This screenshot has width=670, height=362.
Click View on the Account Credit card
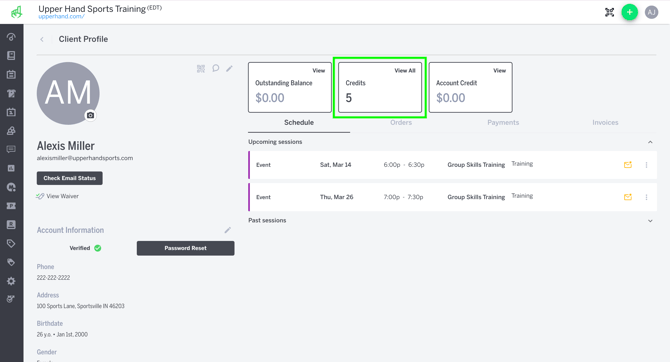pos(500,71)
